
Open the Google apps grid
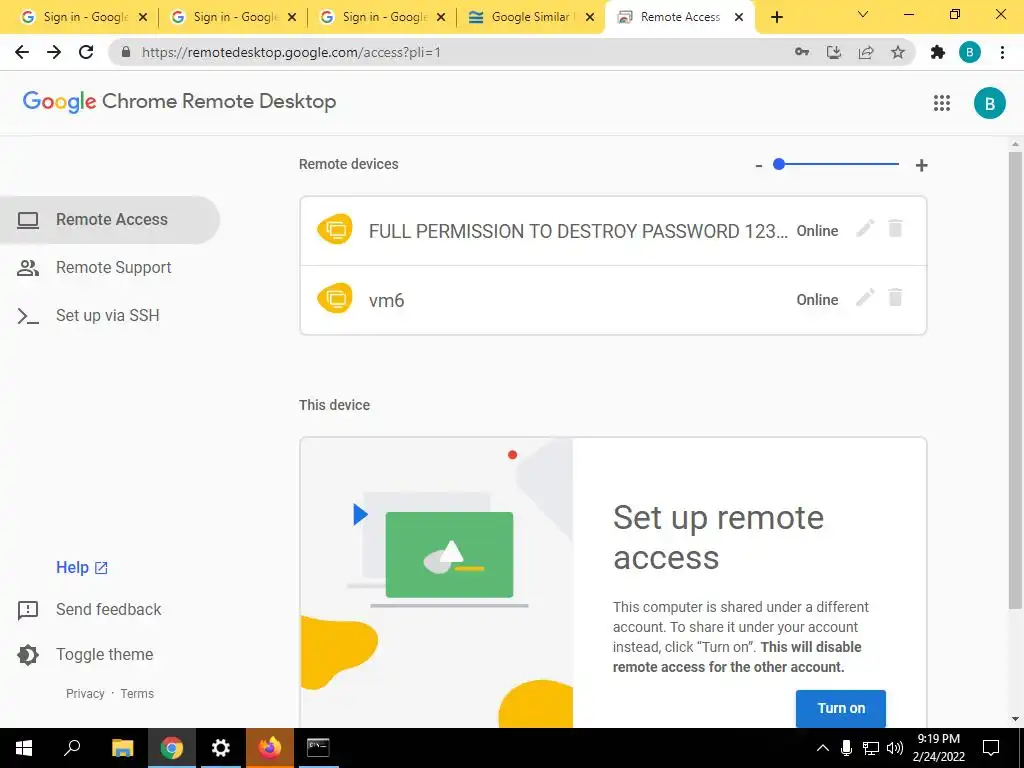[x=942, y=103]
